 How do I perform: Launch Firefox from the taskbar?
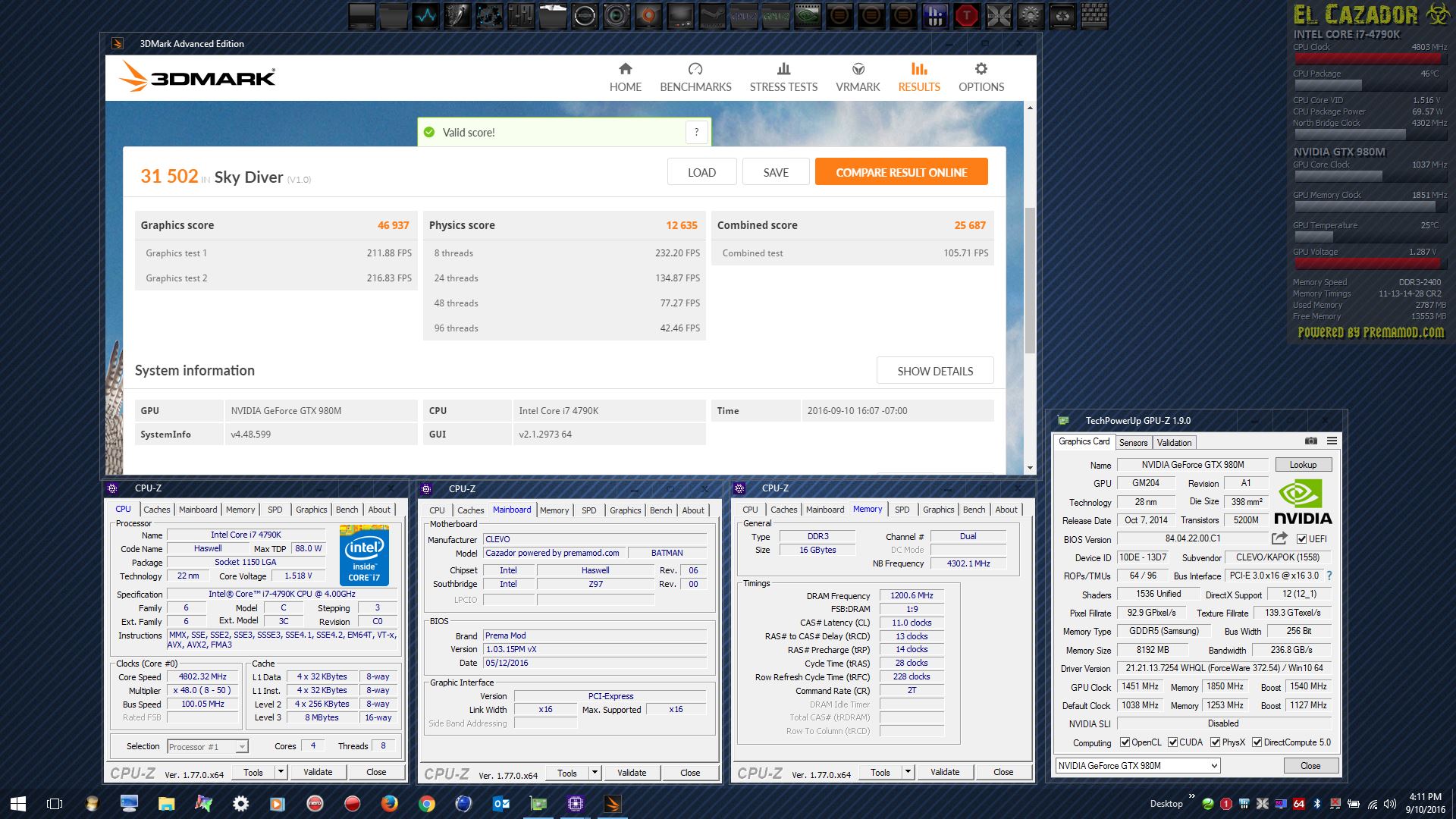coord(389,804)
